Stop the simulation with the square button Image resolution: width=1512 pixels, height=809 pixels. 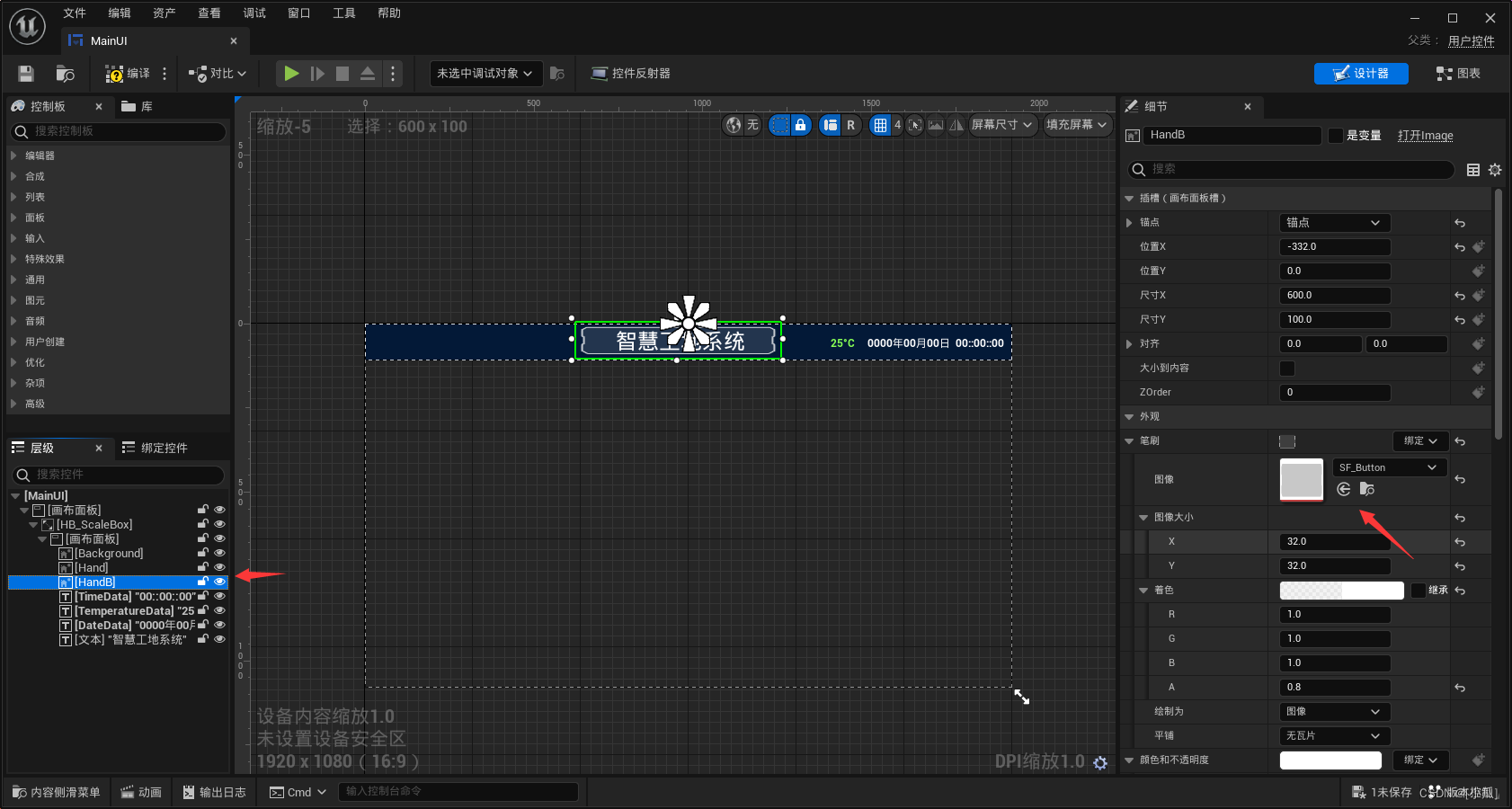342,74
